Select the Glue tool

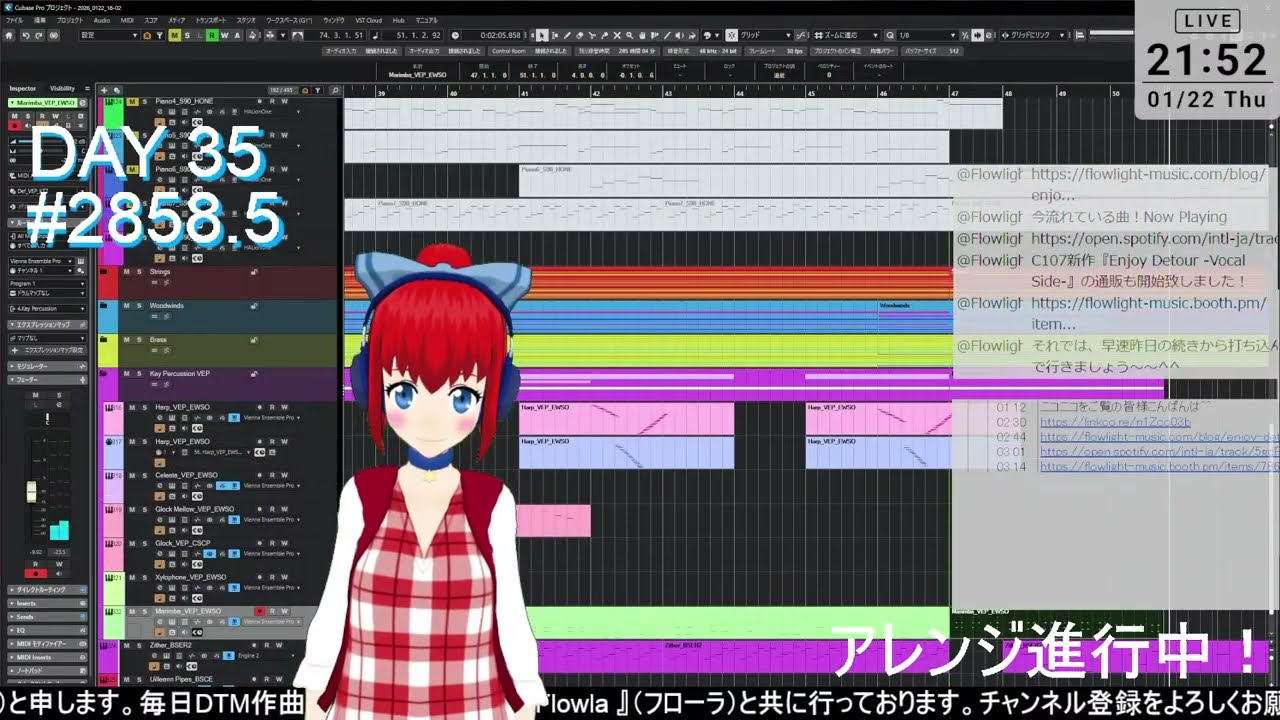[x=604, y=35]
